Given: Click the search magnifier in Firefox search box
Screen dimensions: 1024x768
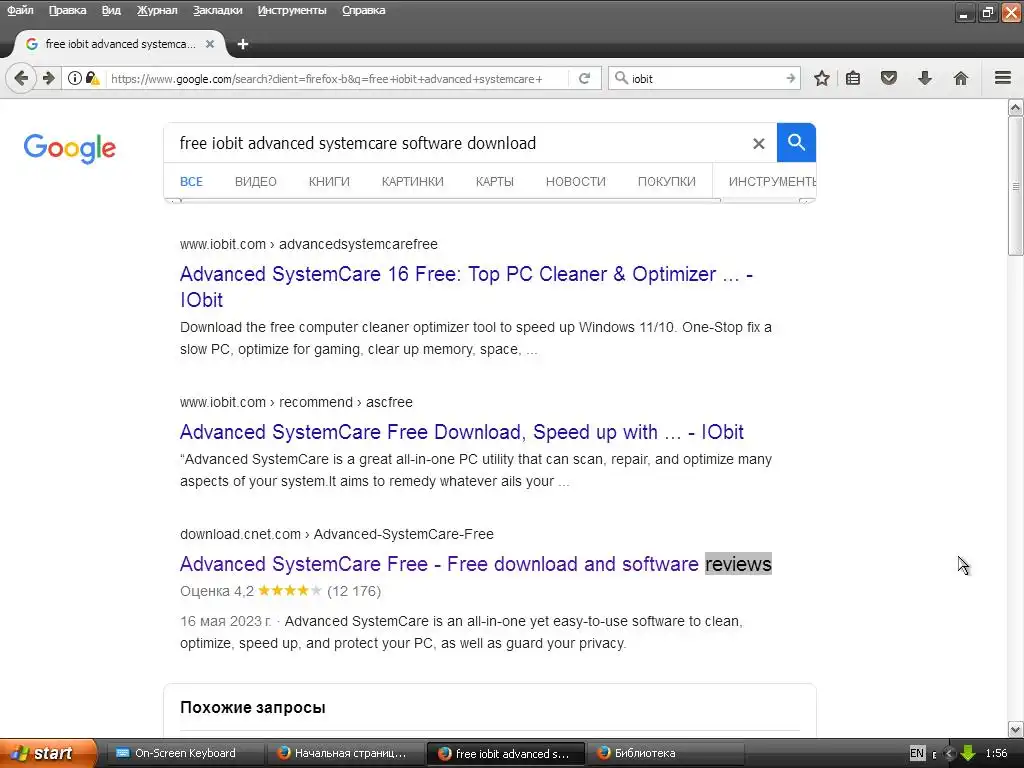Looking at the screenshot, I should point(621,78).
